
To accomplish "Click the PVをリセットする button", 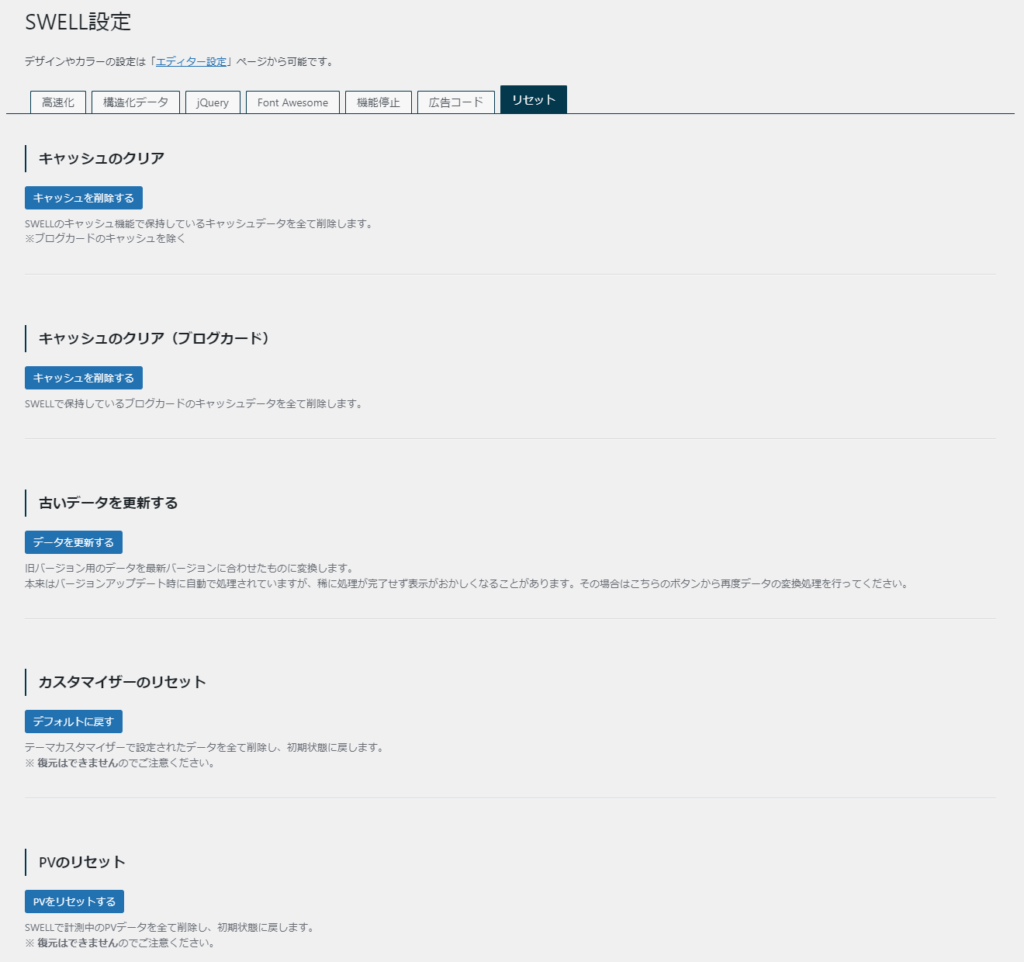I will [74, 901].
